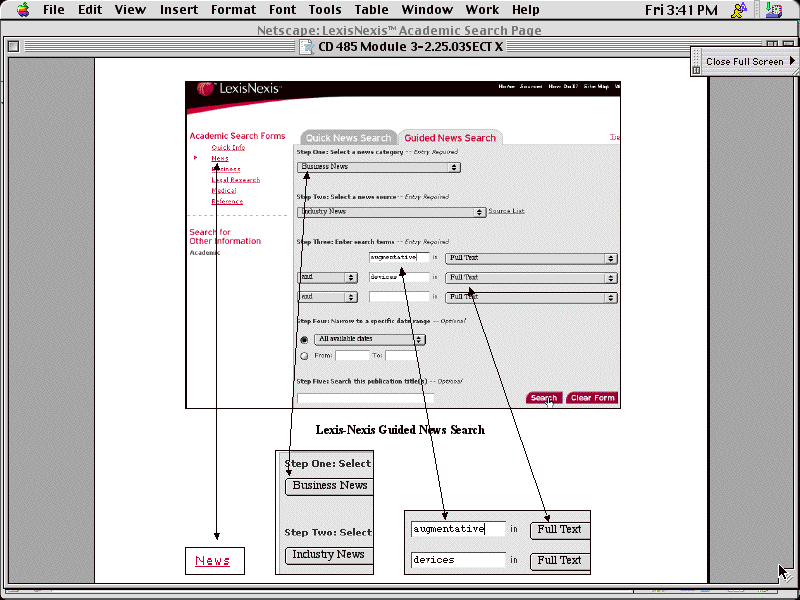Open the Window menu
The image size is (800, 600).
click(x=427, y=10)
